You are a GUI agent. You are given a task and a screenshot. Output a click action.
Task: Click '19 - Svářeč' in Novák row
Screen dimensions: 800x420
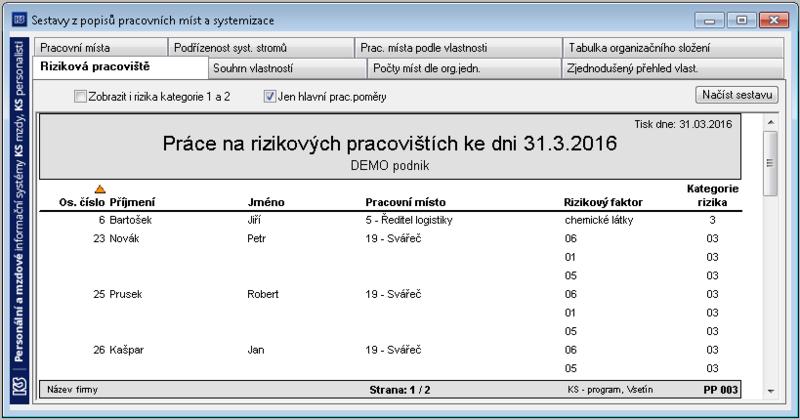(393, 238)
